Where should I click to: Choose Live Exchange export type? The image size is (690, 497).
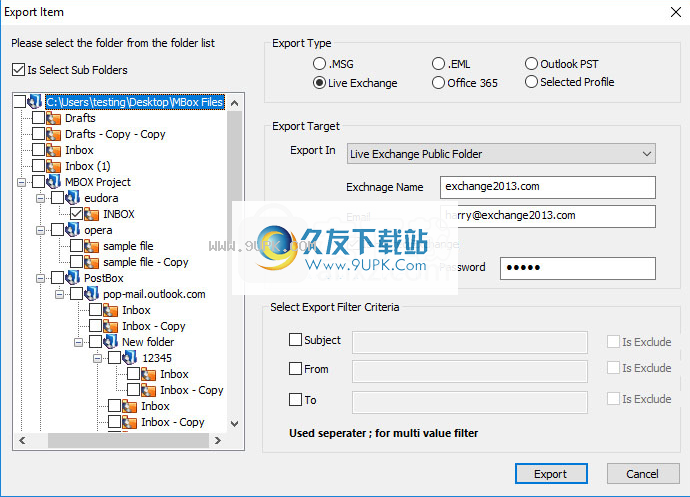tap(319, 83)
